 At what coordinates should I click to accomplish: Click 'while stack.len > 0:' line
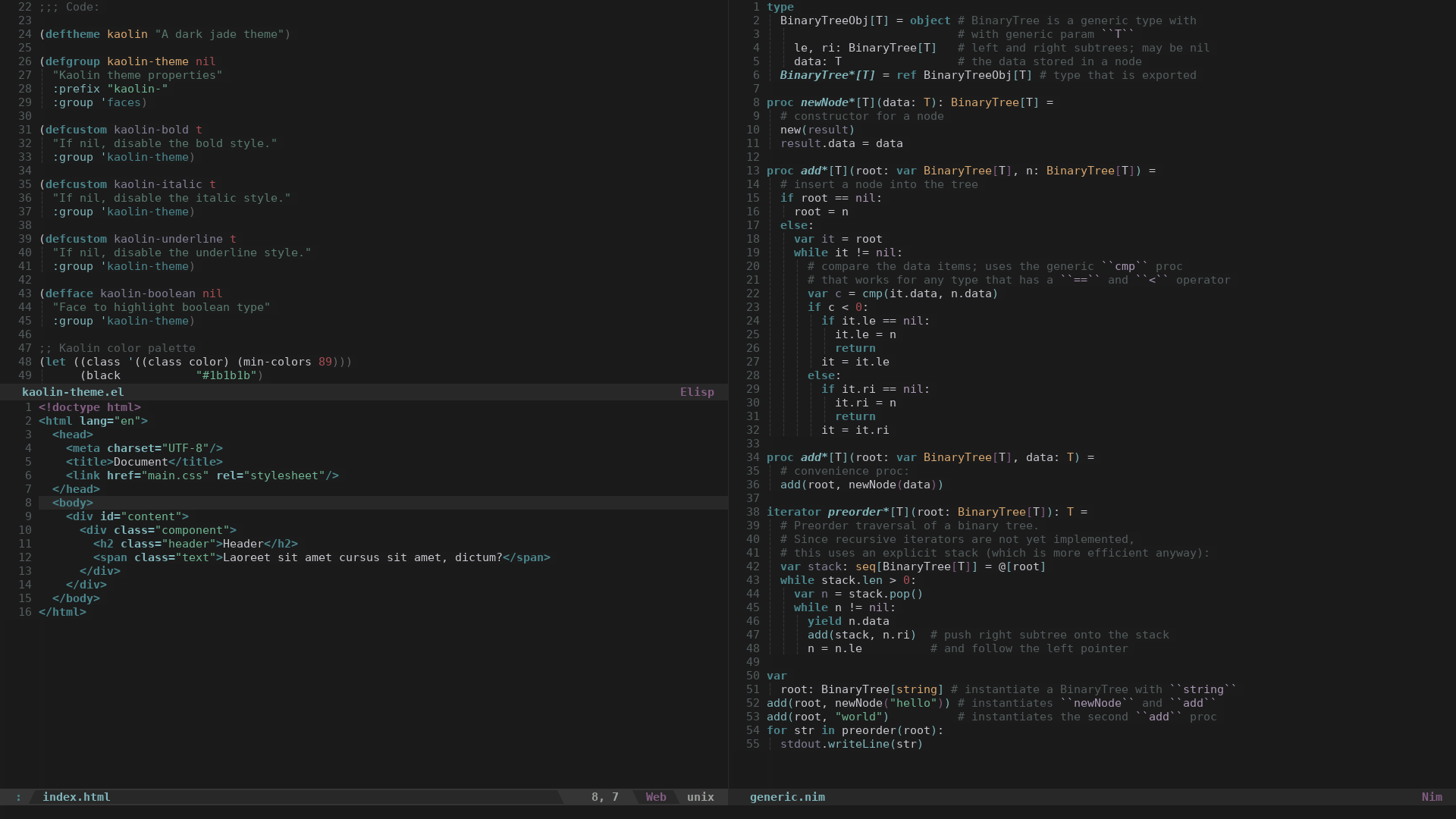tap(849, 580)
